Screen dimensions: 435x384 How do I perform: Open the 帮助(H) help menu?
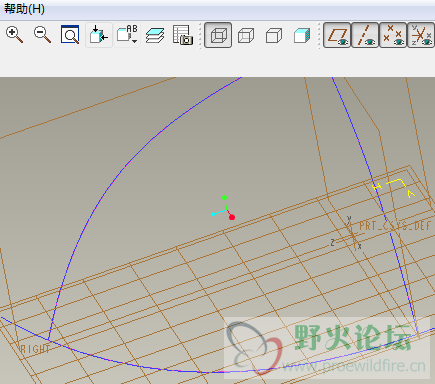tap(24, 9)
